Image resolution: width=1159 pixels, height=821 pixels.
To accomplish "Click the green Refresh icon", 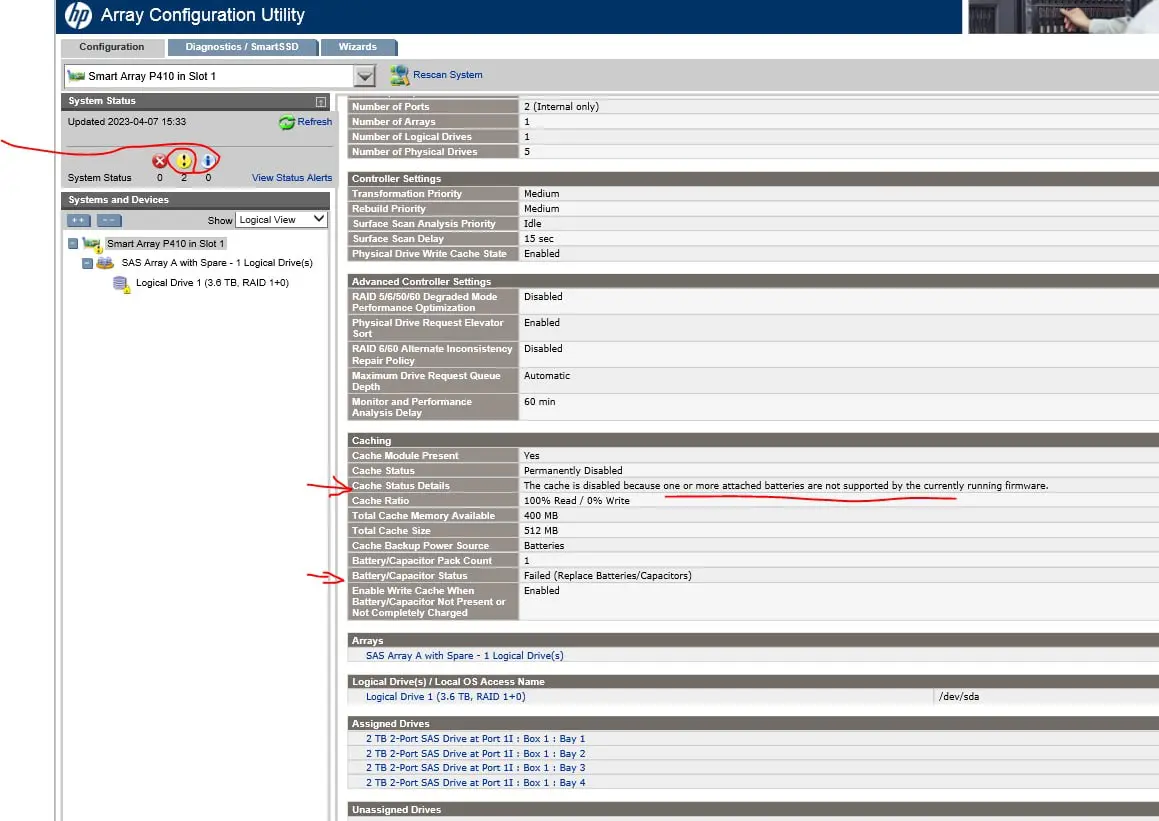I will tap(287, 123).
